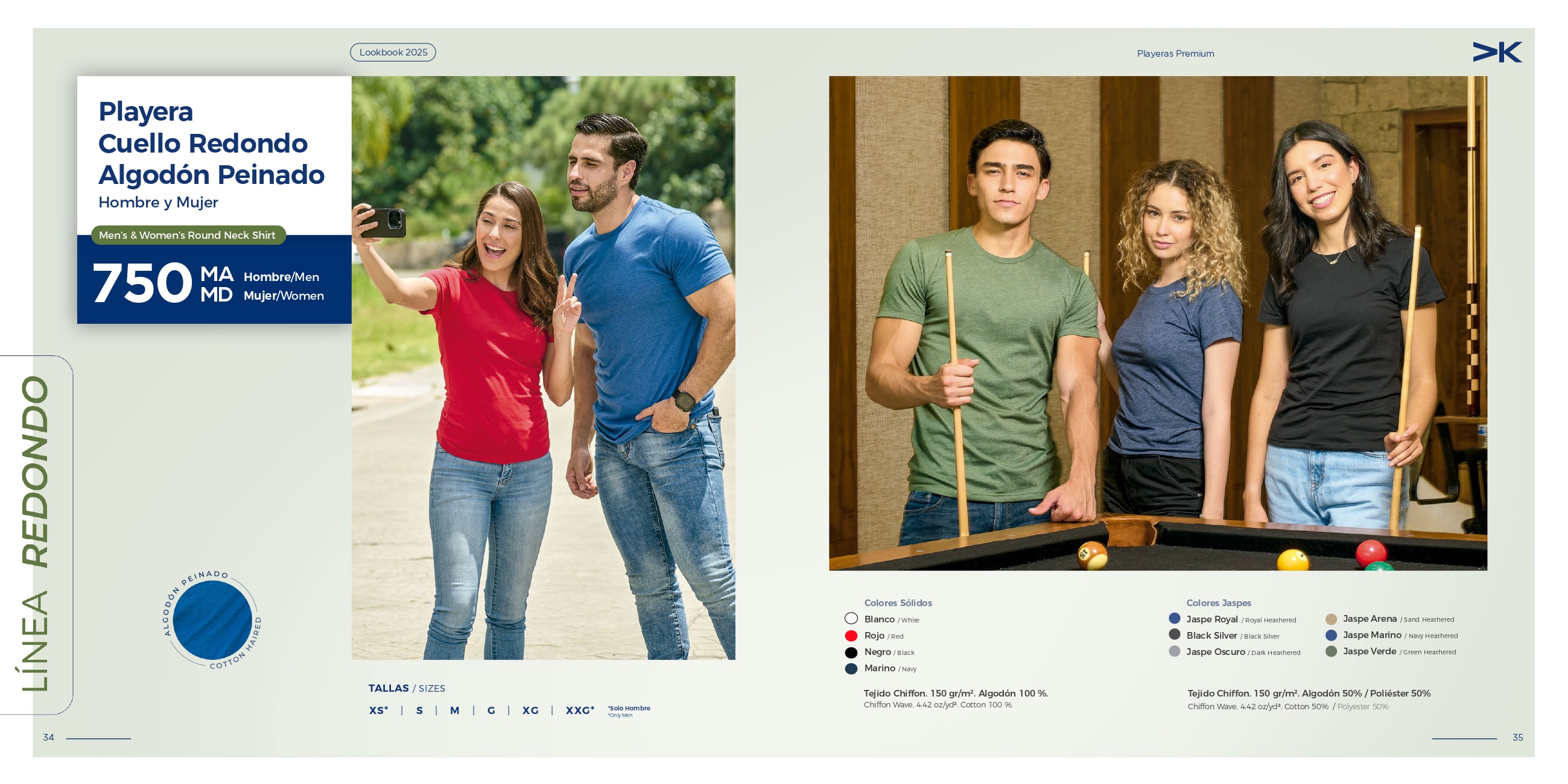Select the Jaspe Oscuro gray swatch

[1174, 651]
